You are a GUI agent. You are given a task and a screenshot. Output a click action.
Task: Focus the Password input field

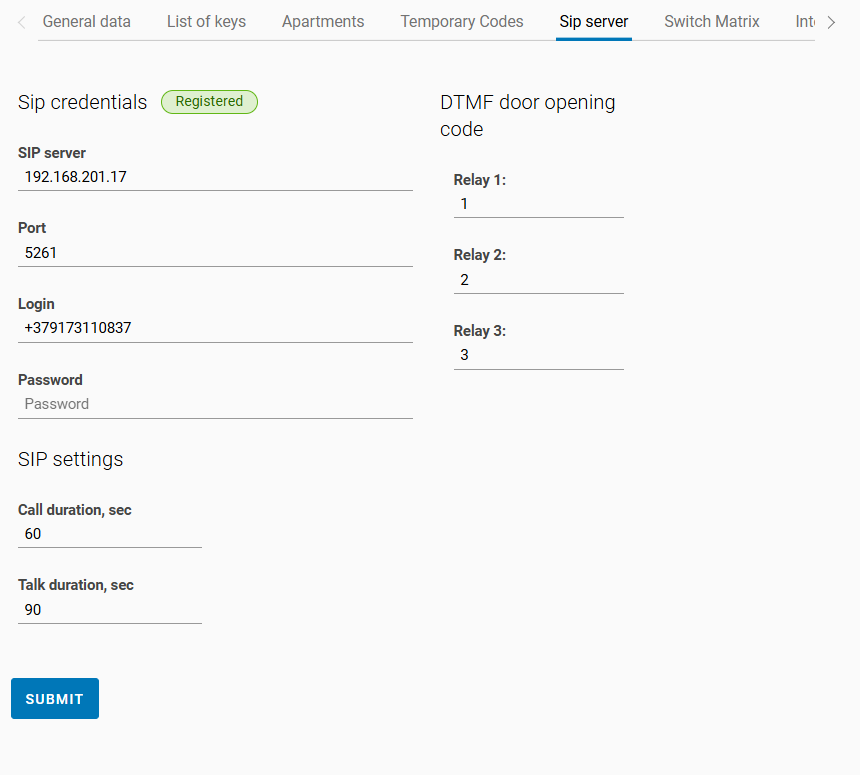(x=215, y=404)
